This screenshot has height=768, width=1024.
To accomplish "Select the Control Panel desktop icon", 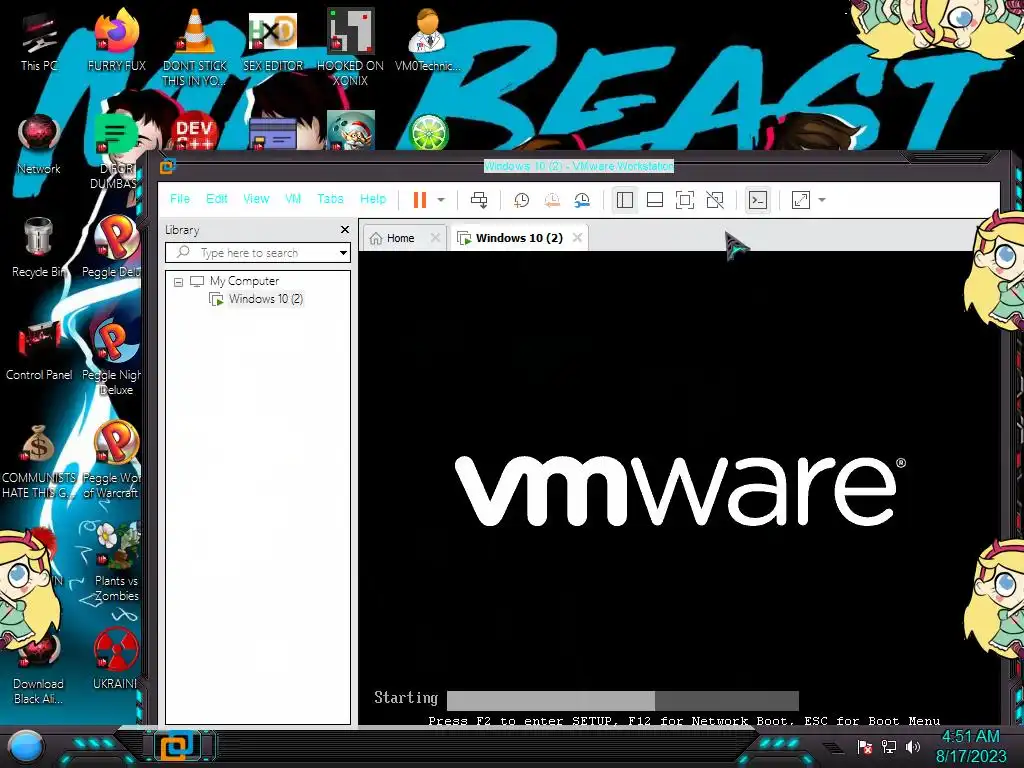I will point(39,350).
